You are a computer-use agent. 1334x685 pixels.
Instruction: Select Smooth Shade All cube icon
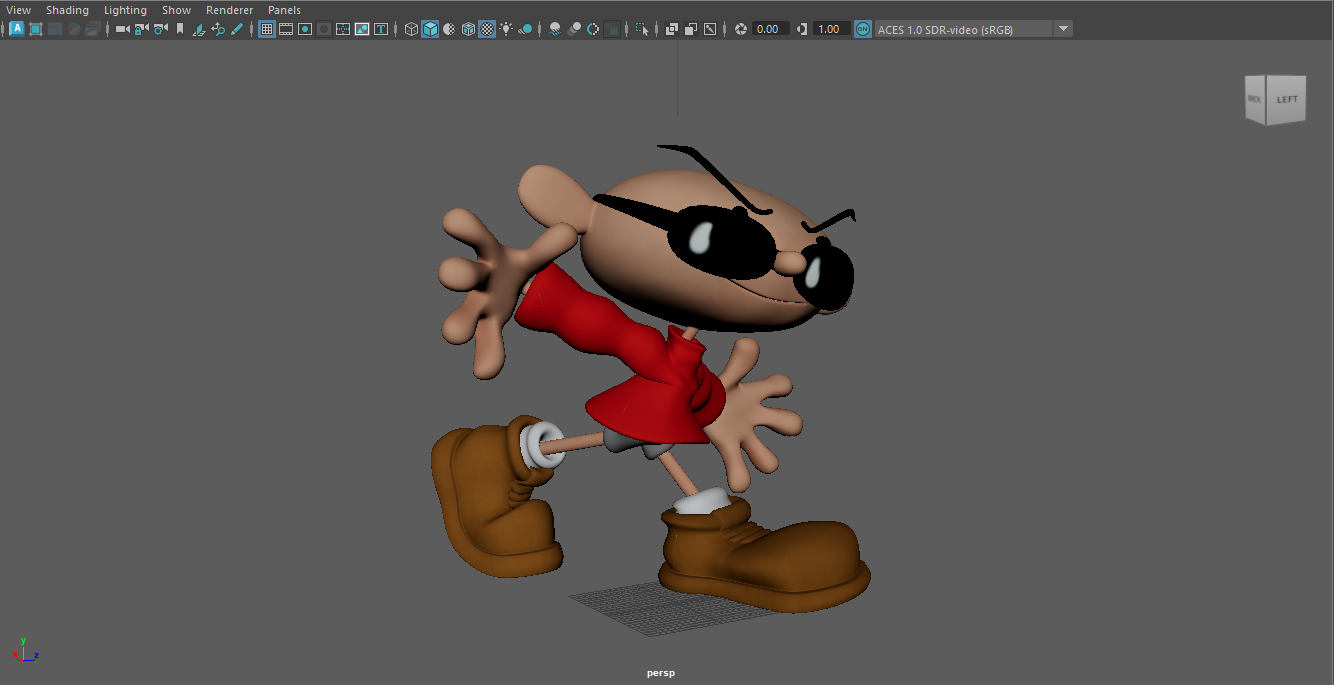[430, 29]
